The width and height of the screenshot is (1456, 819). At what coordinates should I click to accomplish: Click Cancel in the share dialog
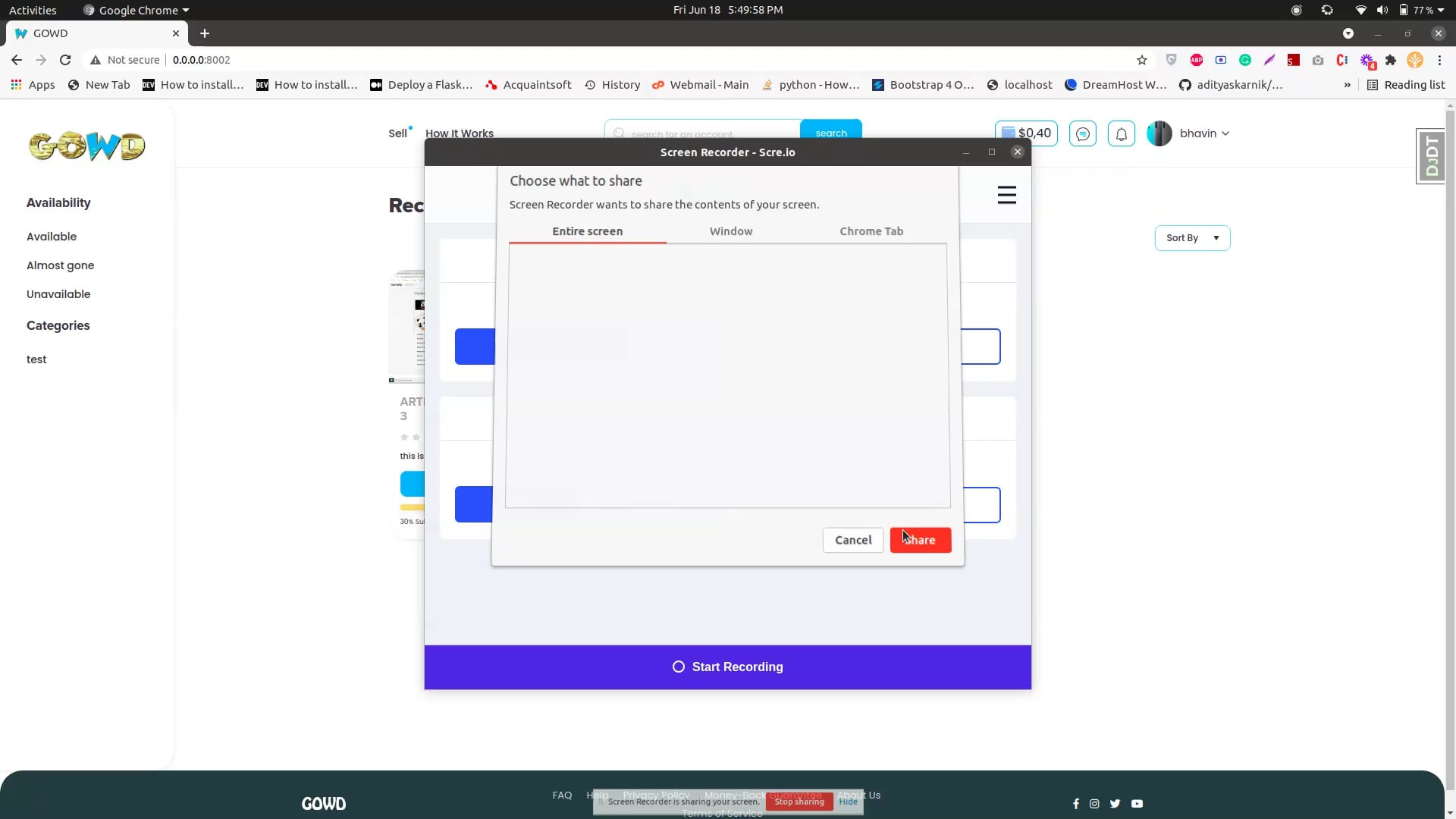point(853,540)
